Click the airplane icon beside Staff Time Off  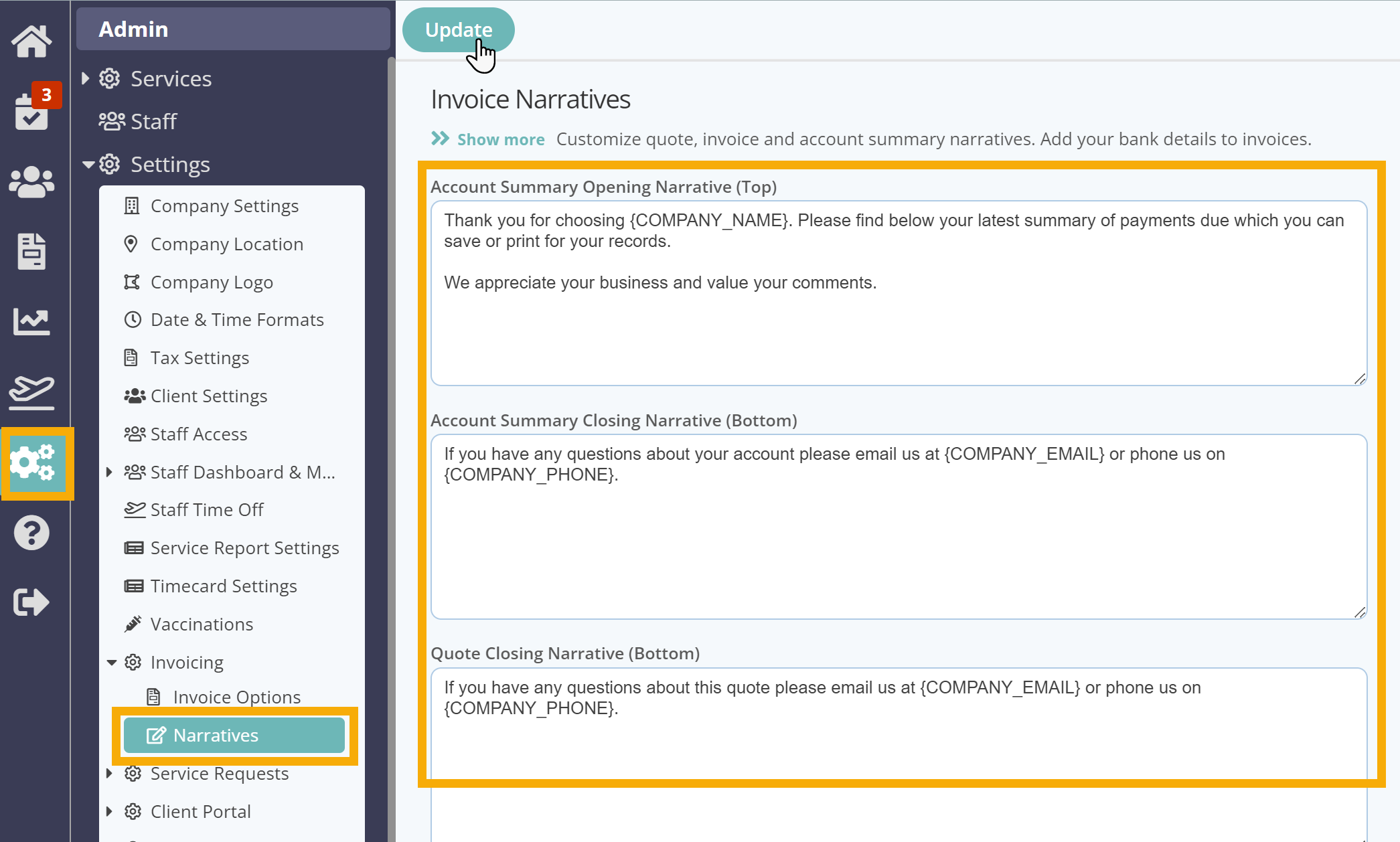coord(135,510)
